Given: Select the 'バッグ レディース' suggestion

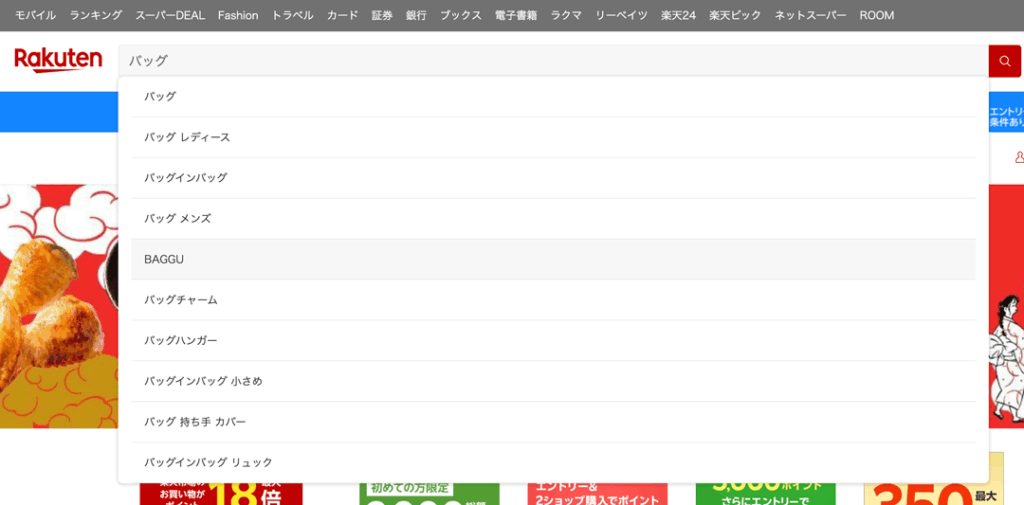Looking at the screenshot, I should (x=187, y=137).
